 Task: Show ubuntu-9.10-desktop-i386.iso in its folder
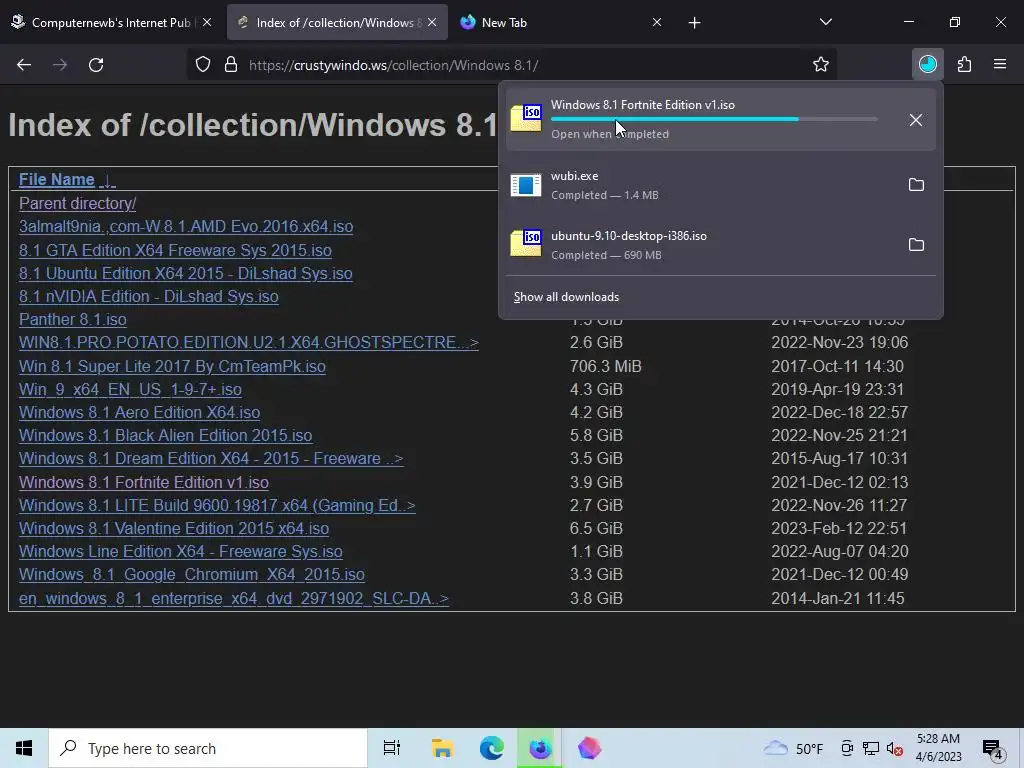pyautogui.click(x=916, y=245)
